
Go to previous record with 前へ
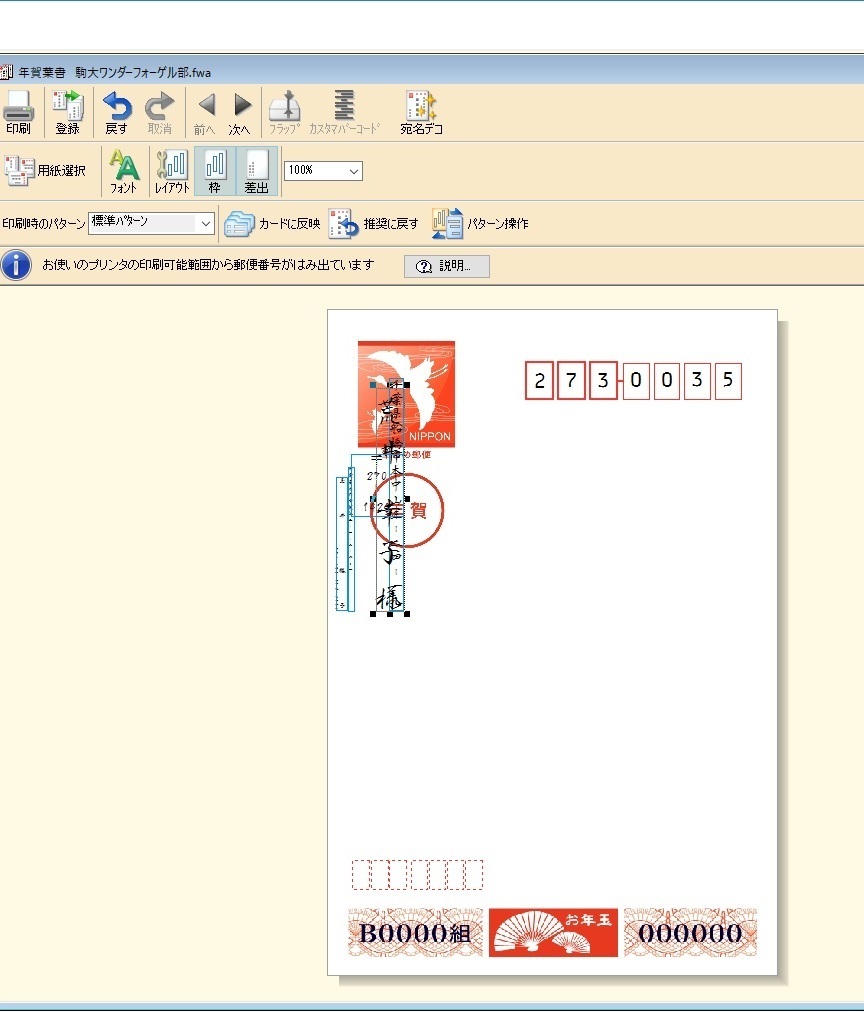205,114
